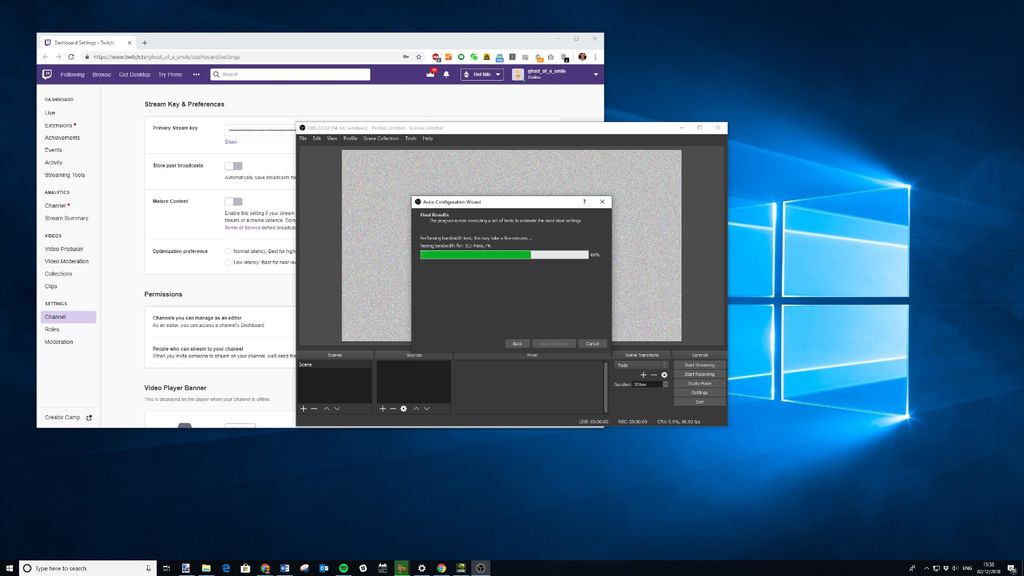1024x576 pixels.
Task: Add a new source in OBS
Action: (x=382, y=409)
